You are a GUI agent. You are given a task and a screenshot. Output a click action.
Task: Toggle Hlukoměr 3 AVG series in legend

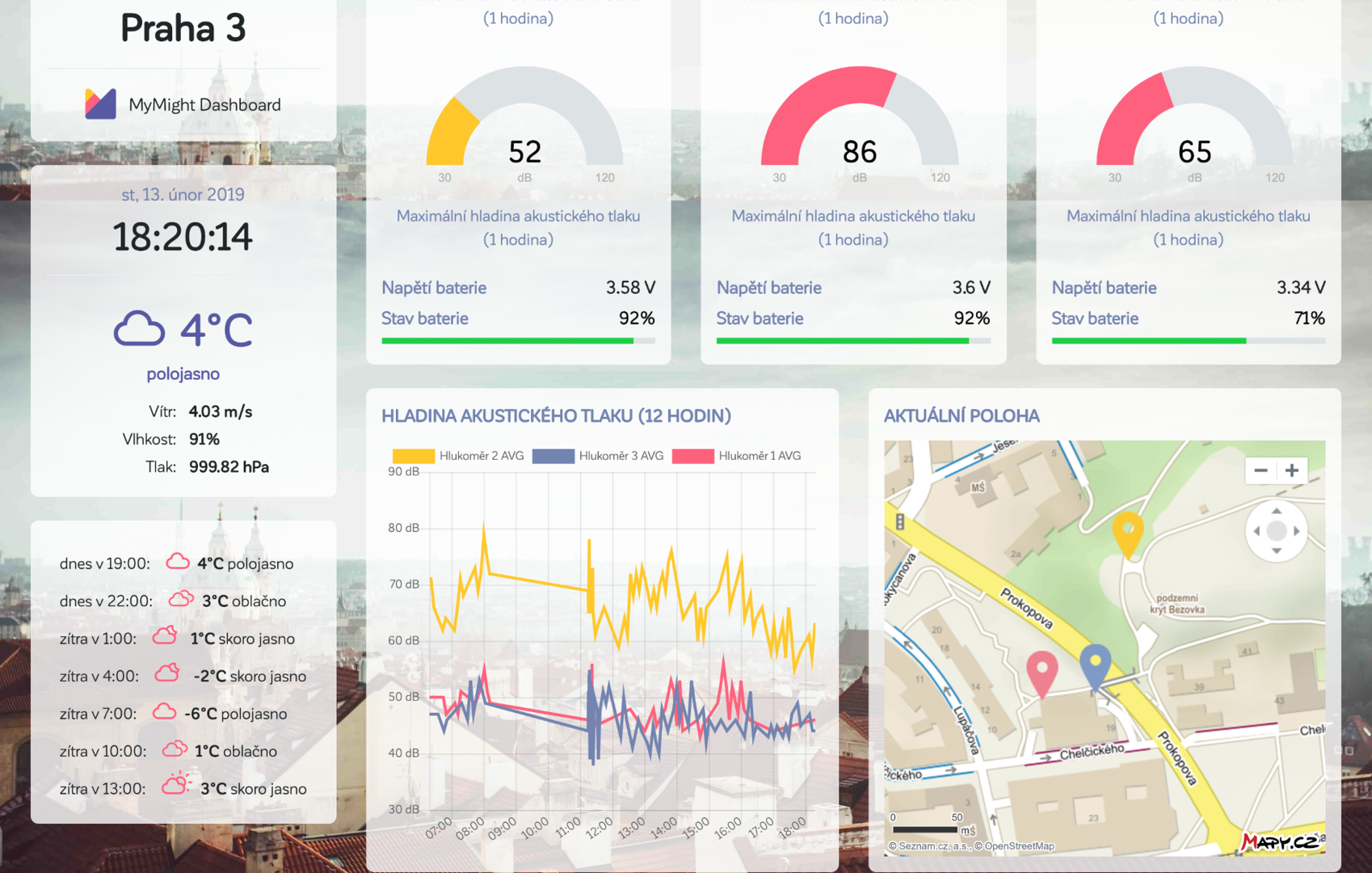(x=597, y=456)
